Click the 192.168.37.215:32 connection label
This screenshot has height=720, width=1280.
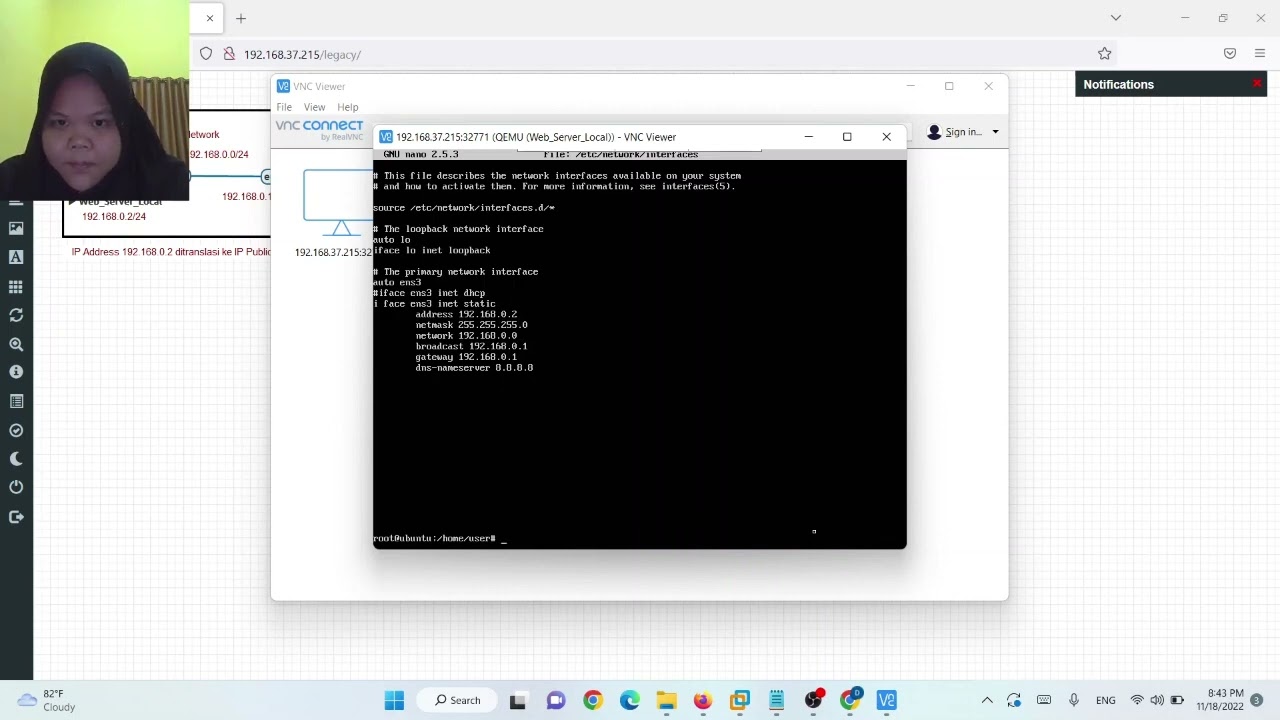pyautogui.click(x=333, y=252)
